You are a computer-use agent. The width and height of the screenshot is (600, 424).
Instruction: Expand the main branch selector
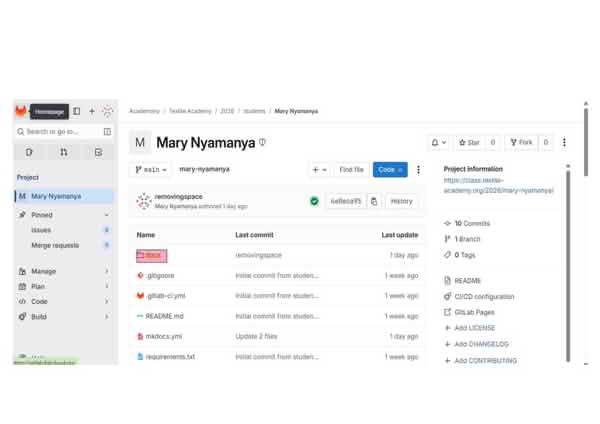(x=151, y=170)
